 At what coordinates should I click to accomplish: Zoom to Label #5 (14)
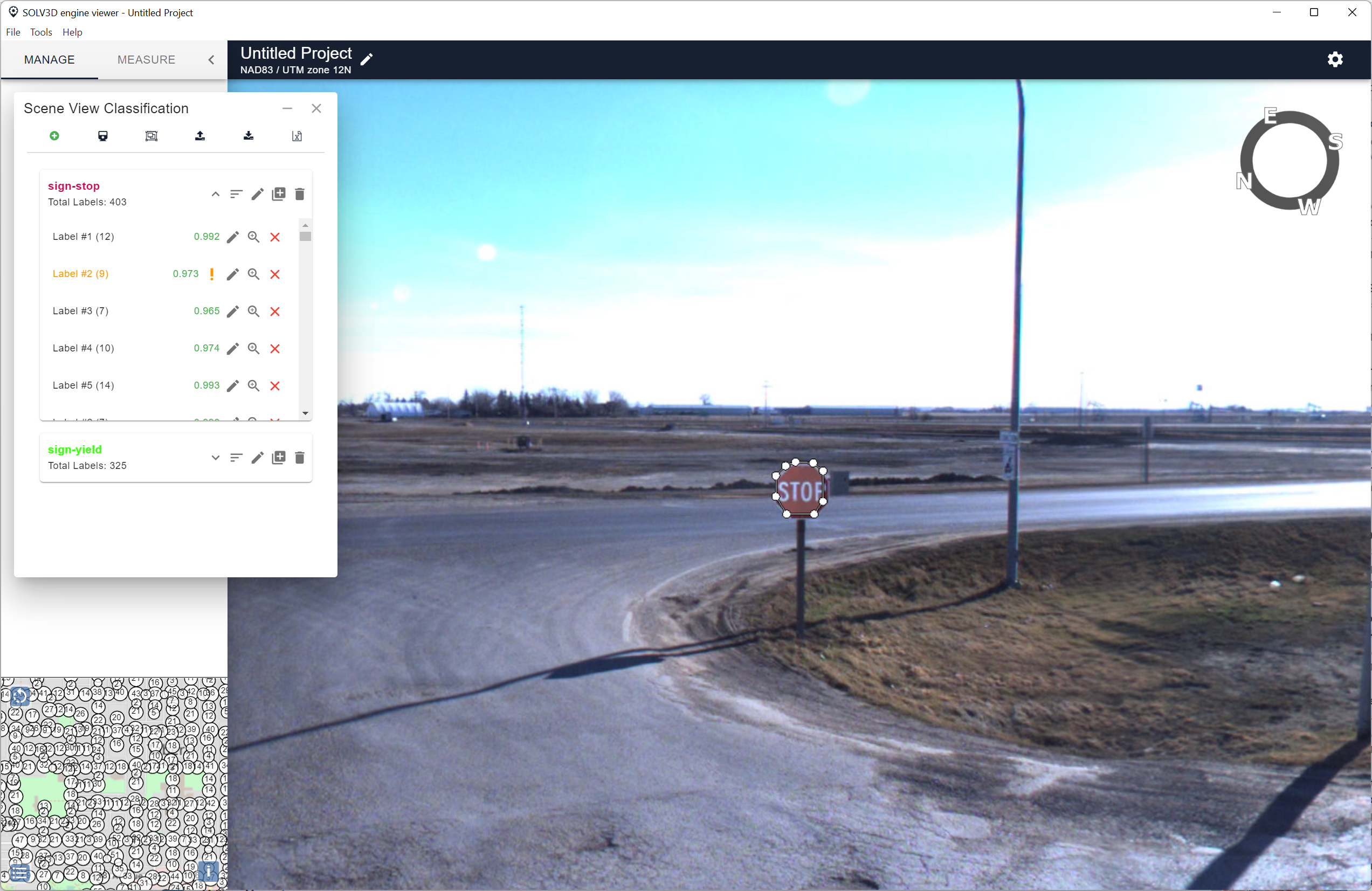tap(254, 385)
